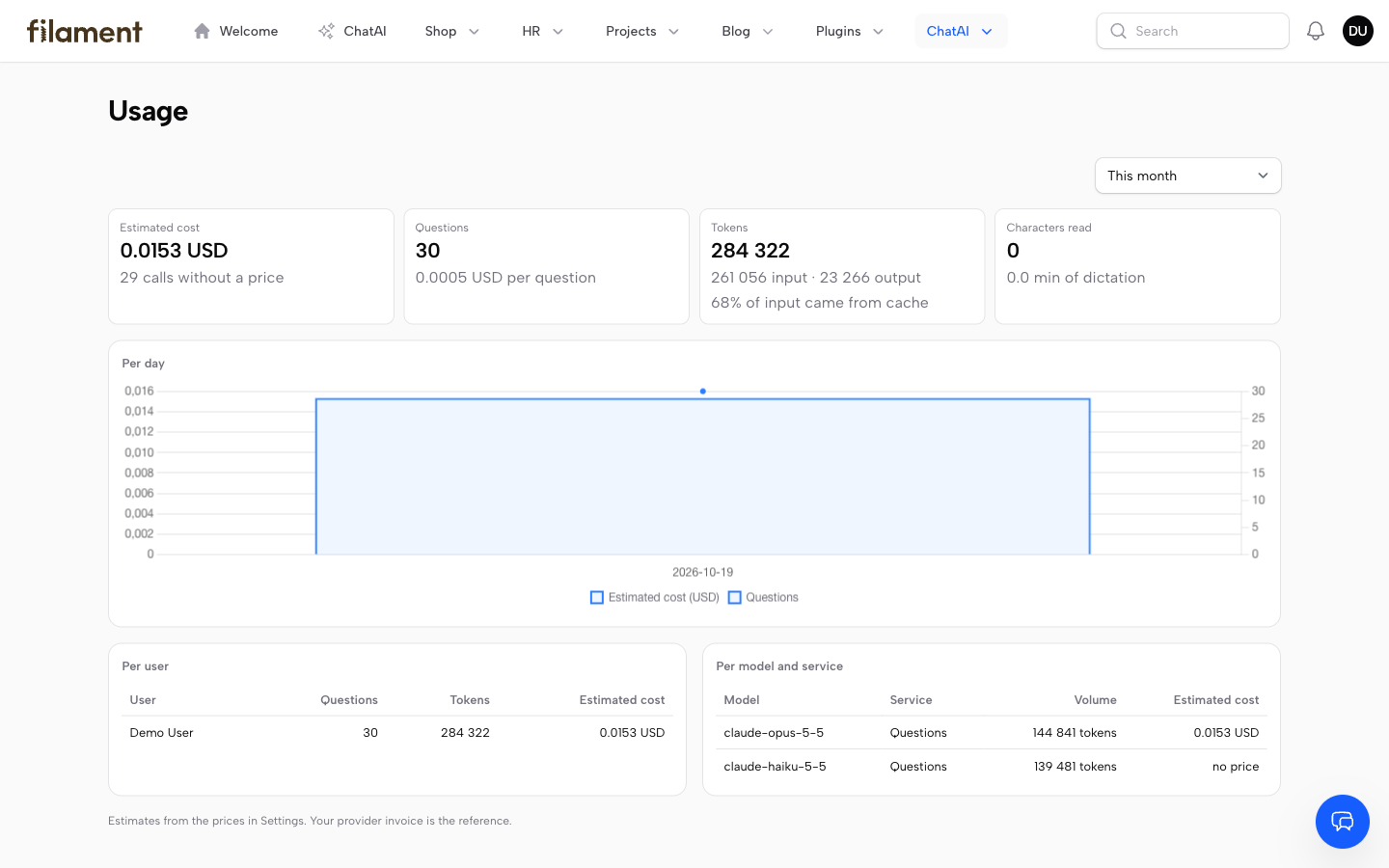1389x868 pixels.
Task: Click the Welcome home icon
Action: pos(202,31)
